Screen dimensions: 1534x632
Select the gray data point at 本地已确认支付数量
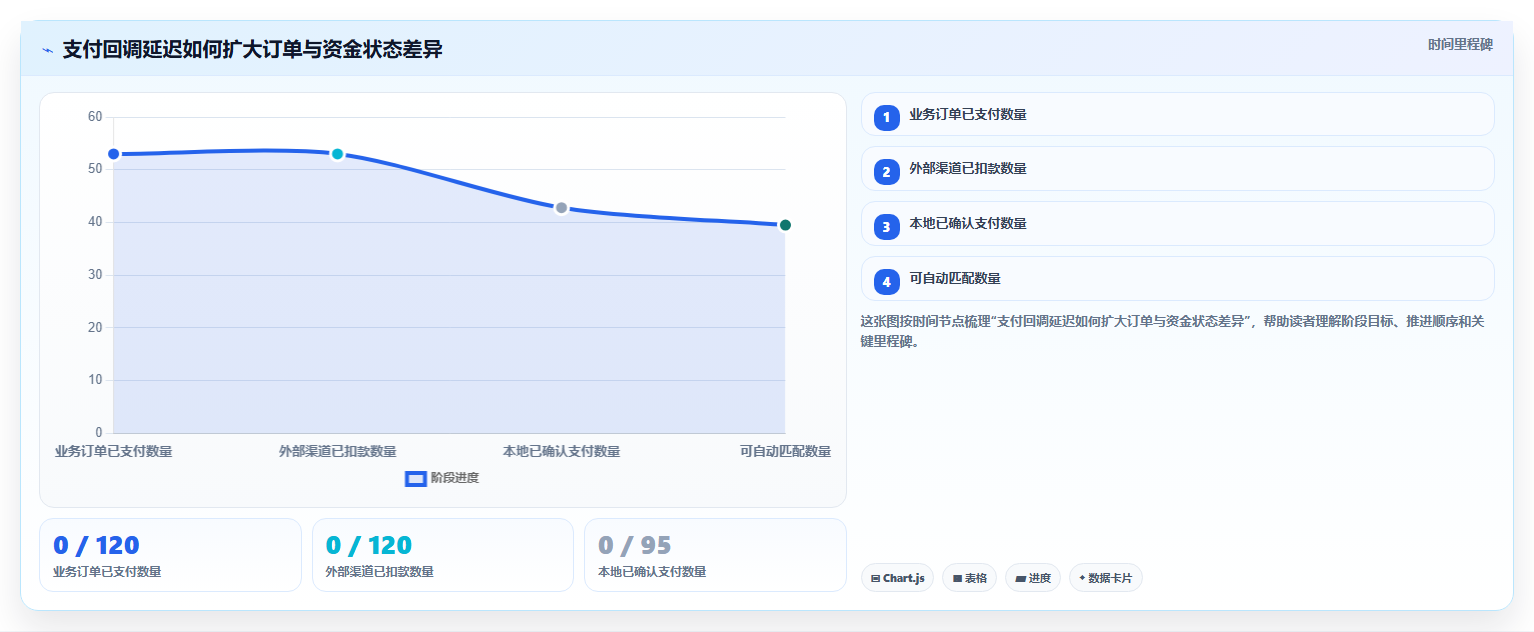point(561,208)
